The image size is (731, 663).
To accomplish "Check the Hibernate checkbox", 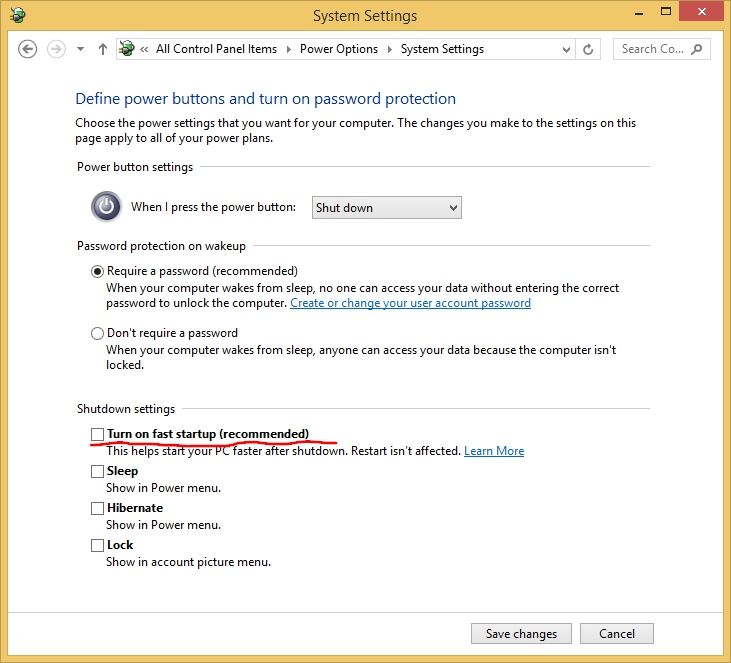I will 97,508.
